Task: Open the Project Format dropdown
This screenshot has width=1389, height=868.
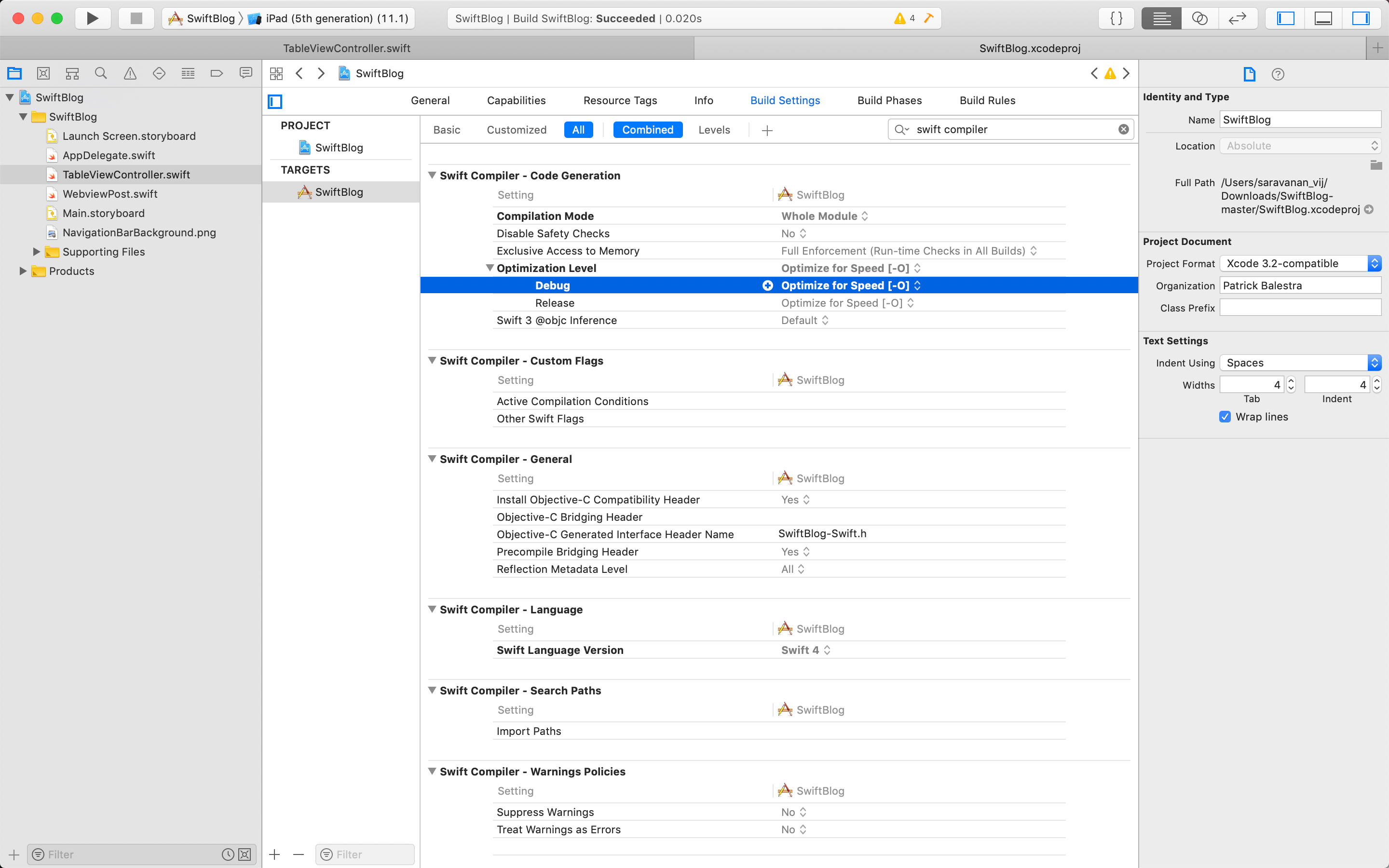Action: click(x=1300, y=263)
